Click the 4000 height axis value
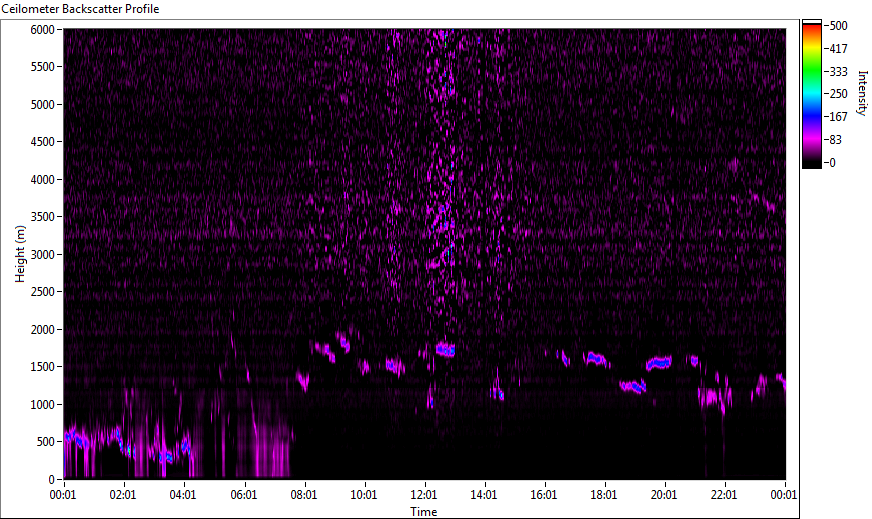 [43, 180]
